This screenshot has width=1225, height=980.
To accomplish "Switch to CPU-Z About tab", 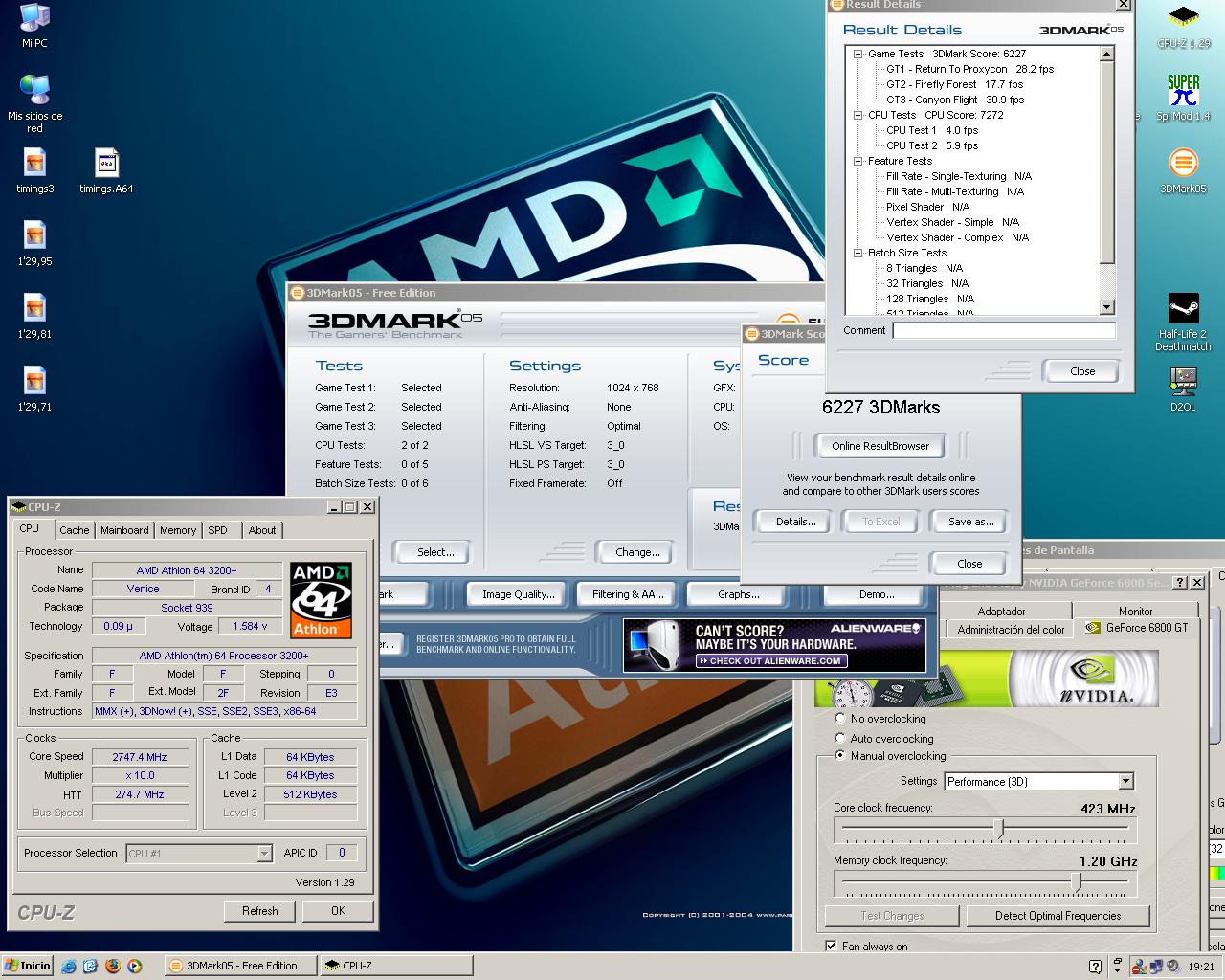I will point(262,530).
